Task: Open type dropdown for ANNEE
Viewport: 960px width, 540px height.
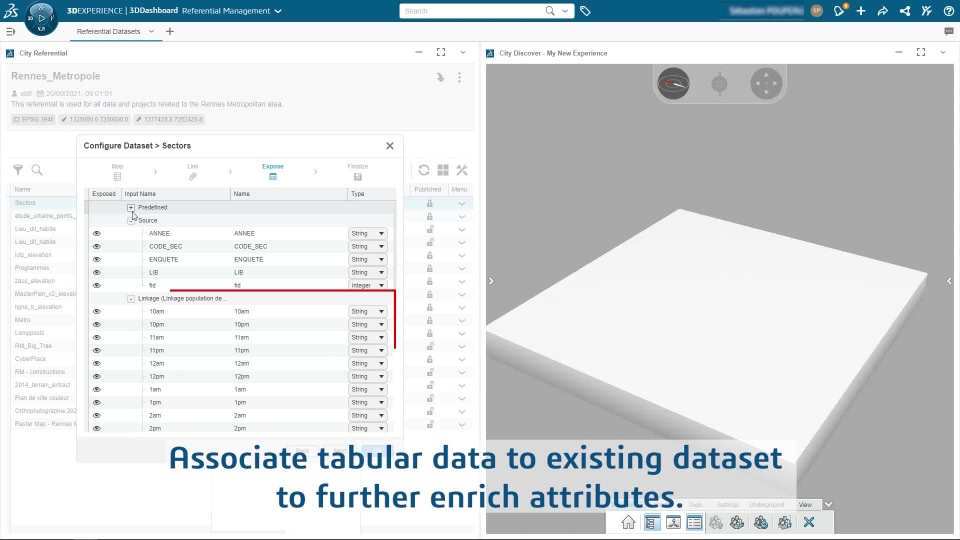Action: click(x=367, y=233)
